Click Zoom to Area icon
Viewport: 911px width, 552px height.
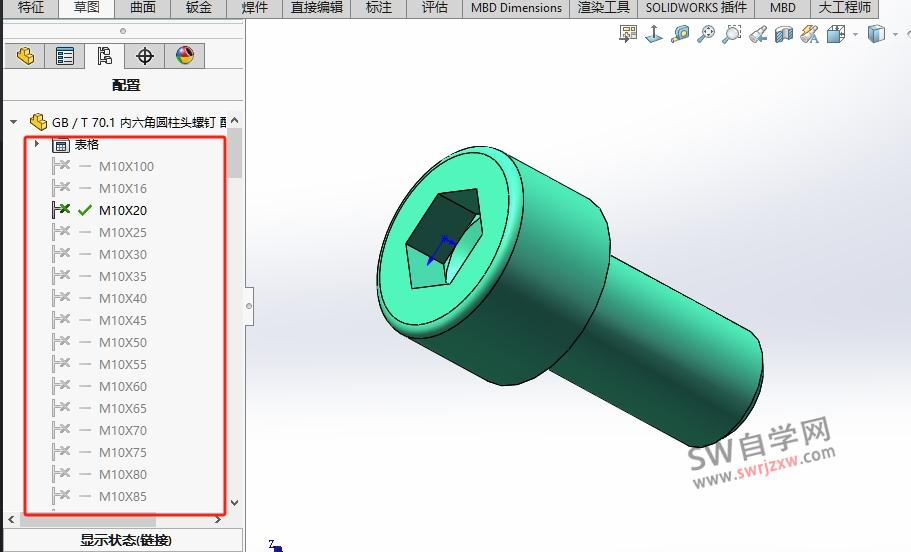tap(732, 34)
